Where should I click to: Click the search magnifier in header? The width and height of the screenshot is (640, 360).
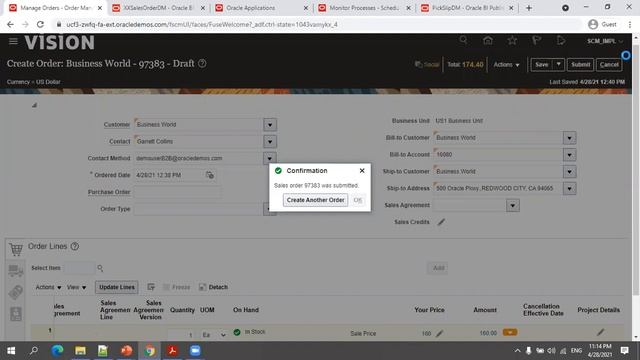(463, 40)
